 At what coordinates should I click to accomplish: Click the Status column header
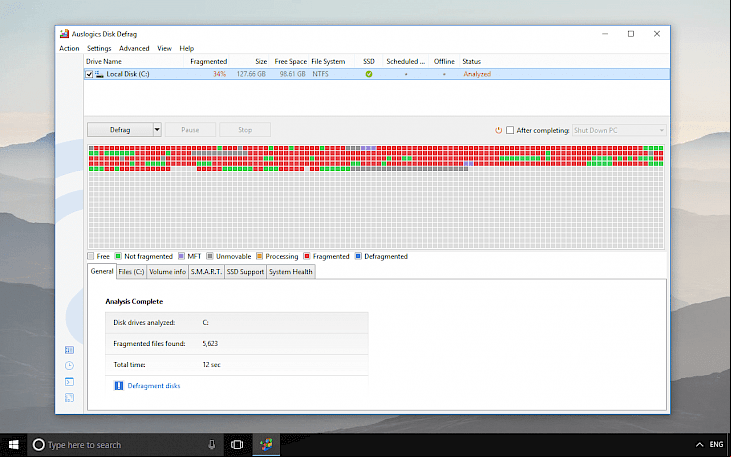click(x=471, y=62)
